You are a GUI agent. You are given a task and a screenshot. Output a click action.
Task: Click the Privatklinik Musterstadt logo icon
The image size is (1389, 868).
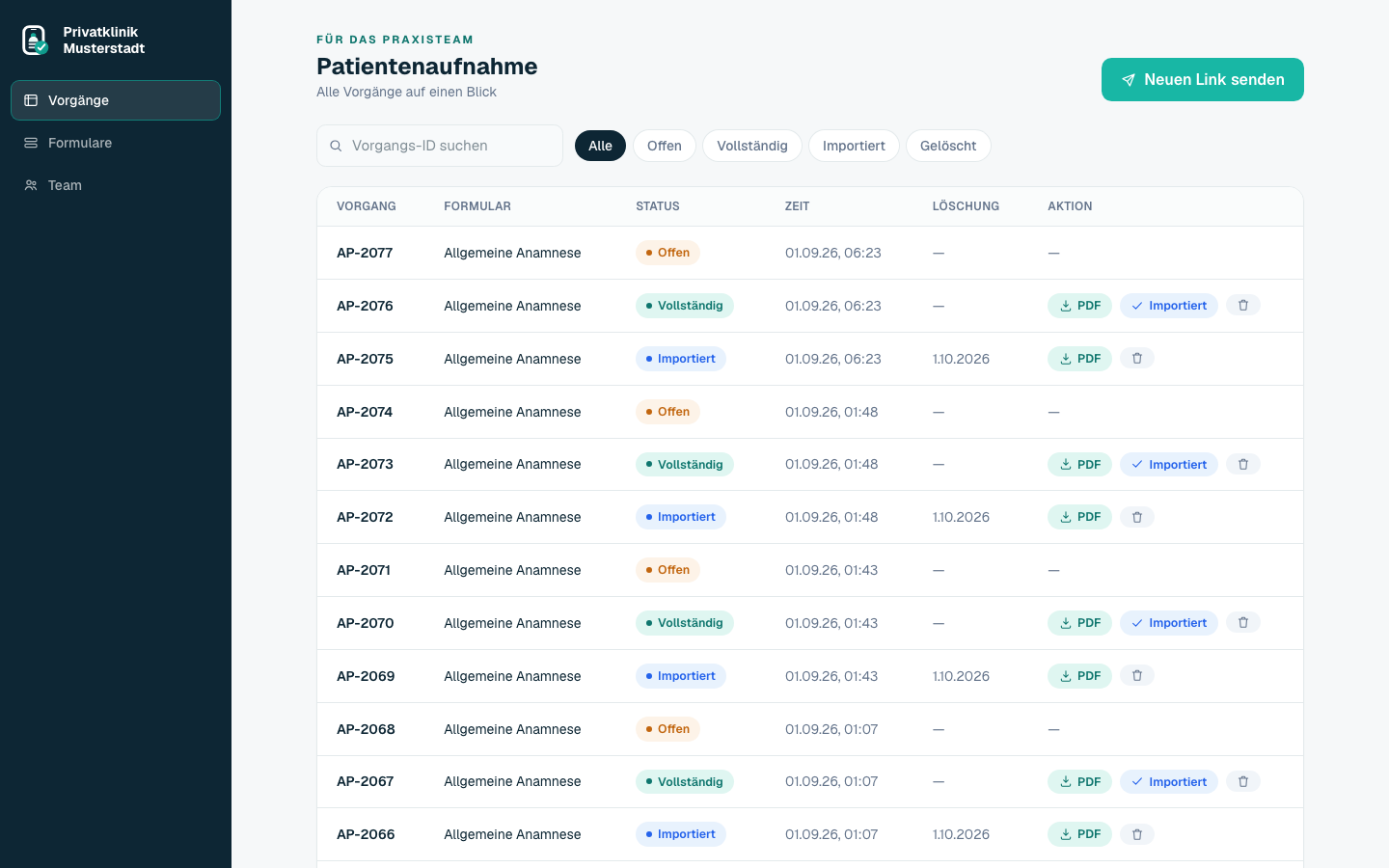pos(35,40)
